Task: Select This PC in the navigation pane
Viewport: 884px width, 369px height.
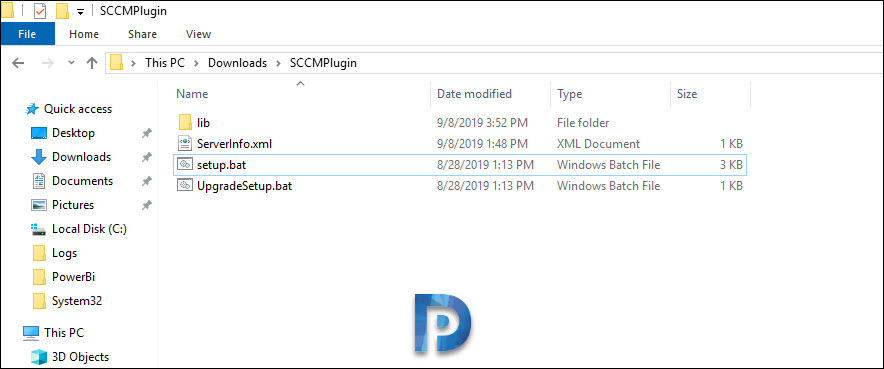Action: [64, 332]
